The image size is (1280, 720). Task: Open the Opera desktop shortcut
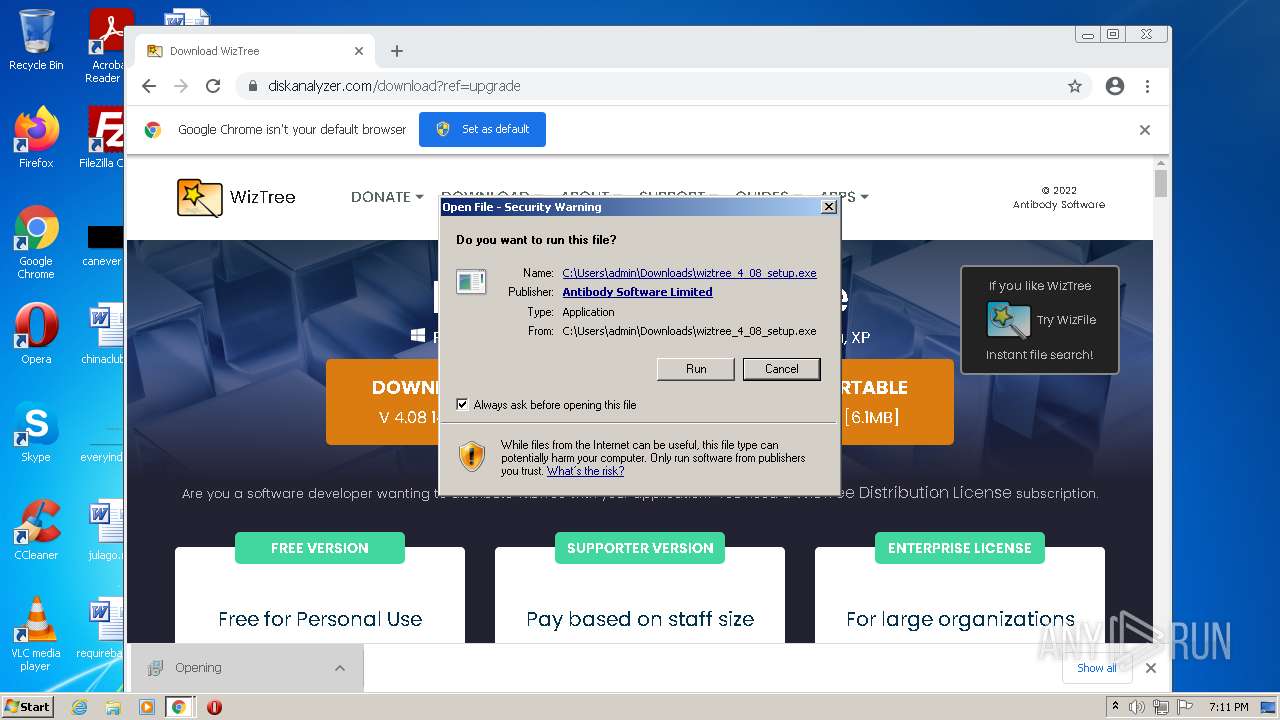(36, 333)
